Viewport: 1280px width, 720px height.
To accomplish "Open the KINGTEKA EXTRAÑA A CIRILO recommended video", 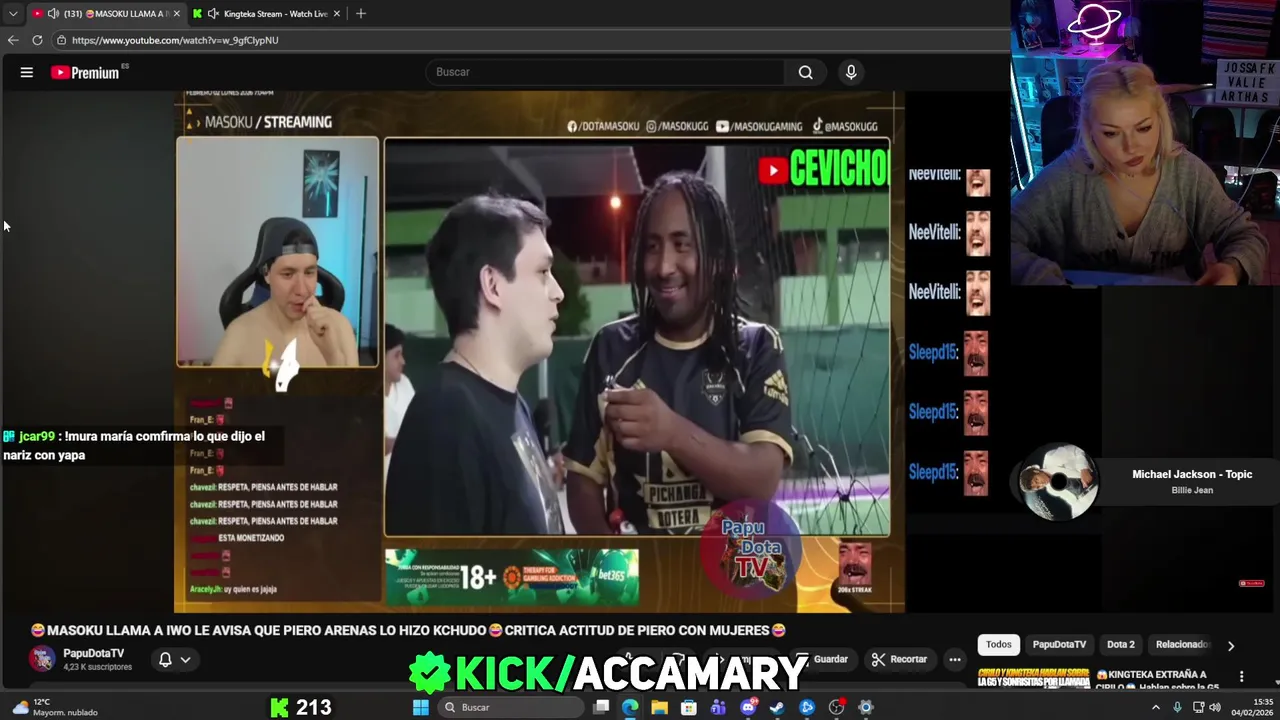I will (1160, 680).
